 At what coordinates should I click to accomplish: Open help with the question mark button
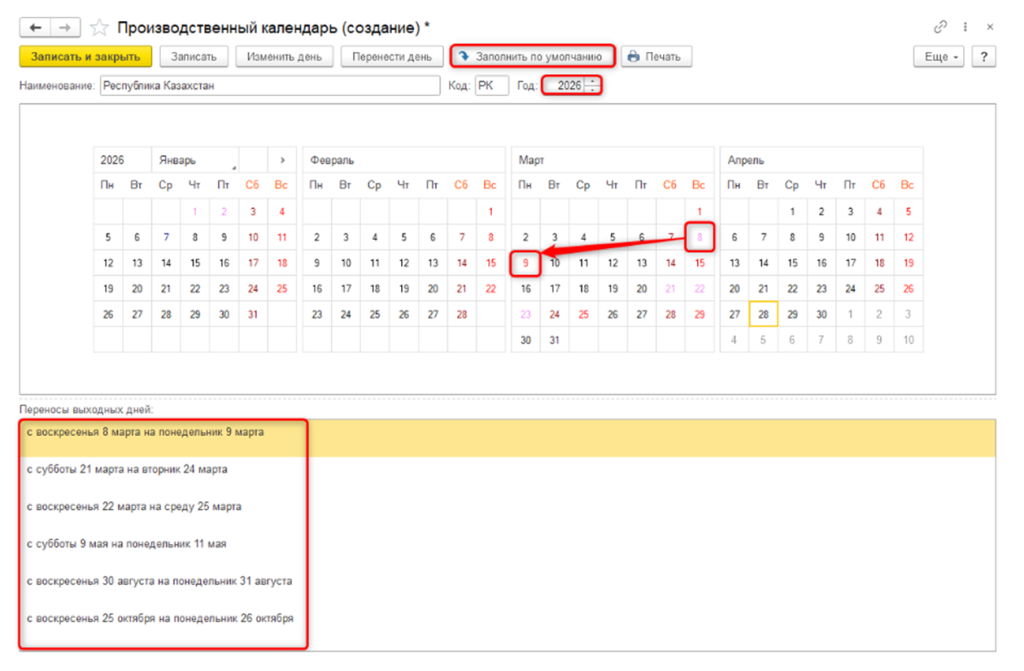984,57
